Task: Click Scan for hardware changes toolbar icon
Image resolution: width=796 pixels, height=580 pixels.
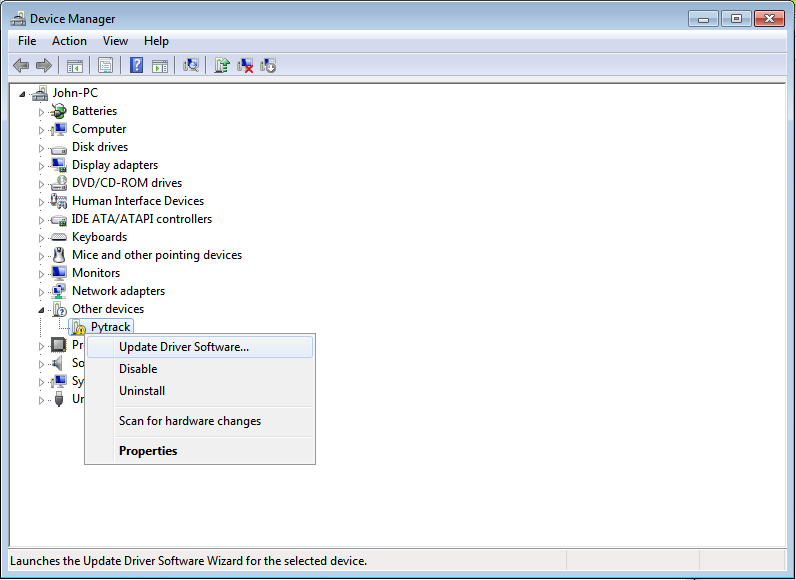Action: (x=190, y=66)
